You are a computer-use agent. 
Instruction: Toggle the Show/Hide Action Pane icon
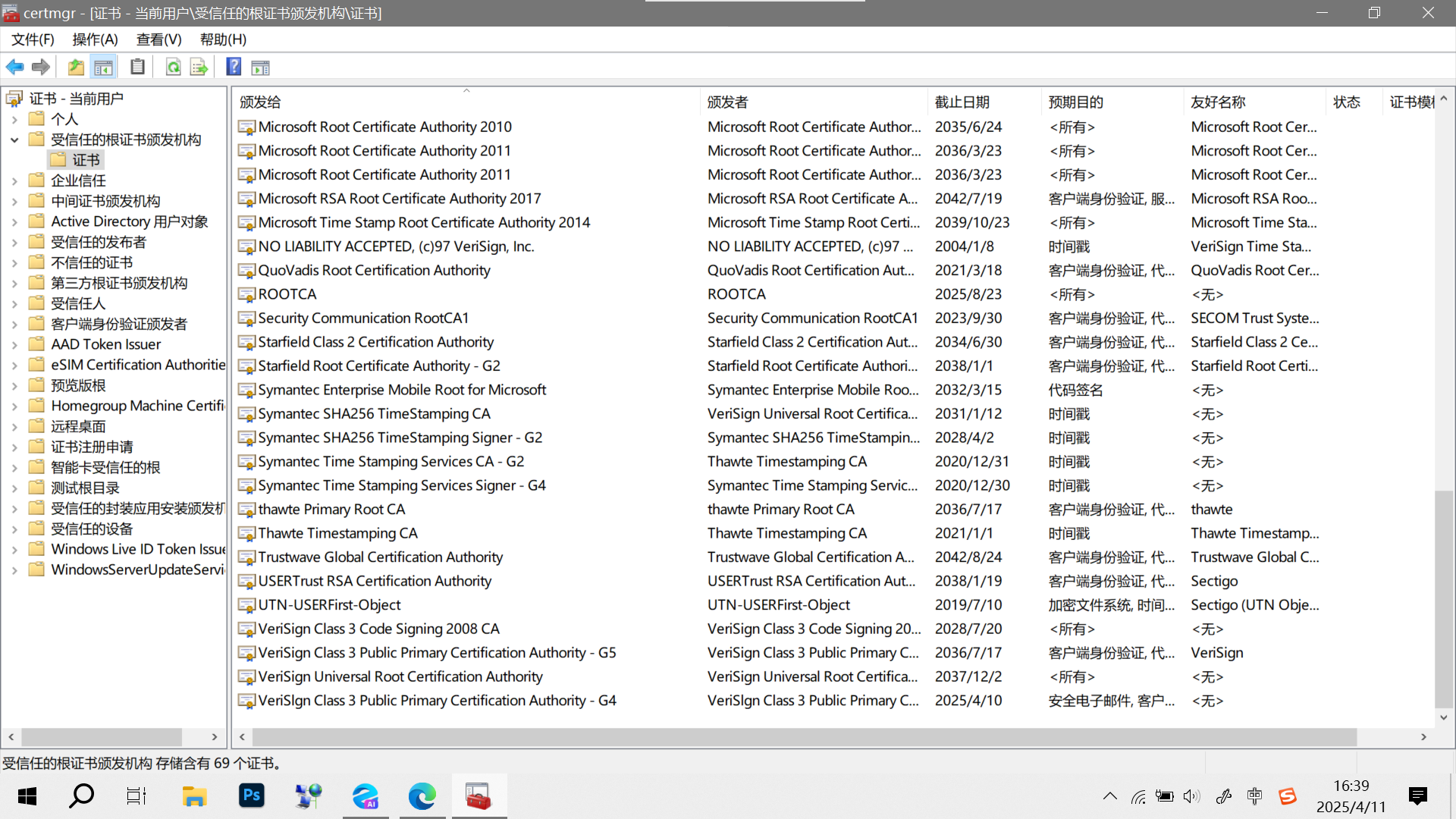click(260, 67)
